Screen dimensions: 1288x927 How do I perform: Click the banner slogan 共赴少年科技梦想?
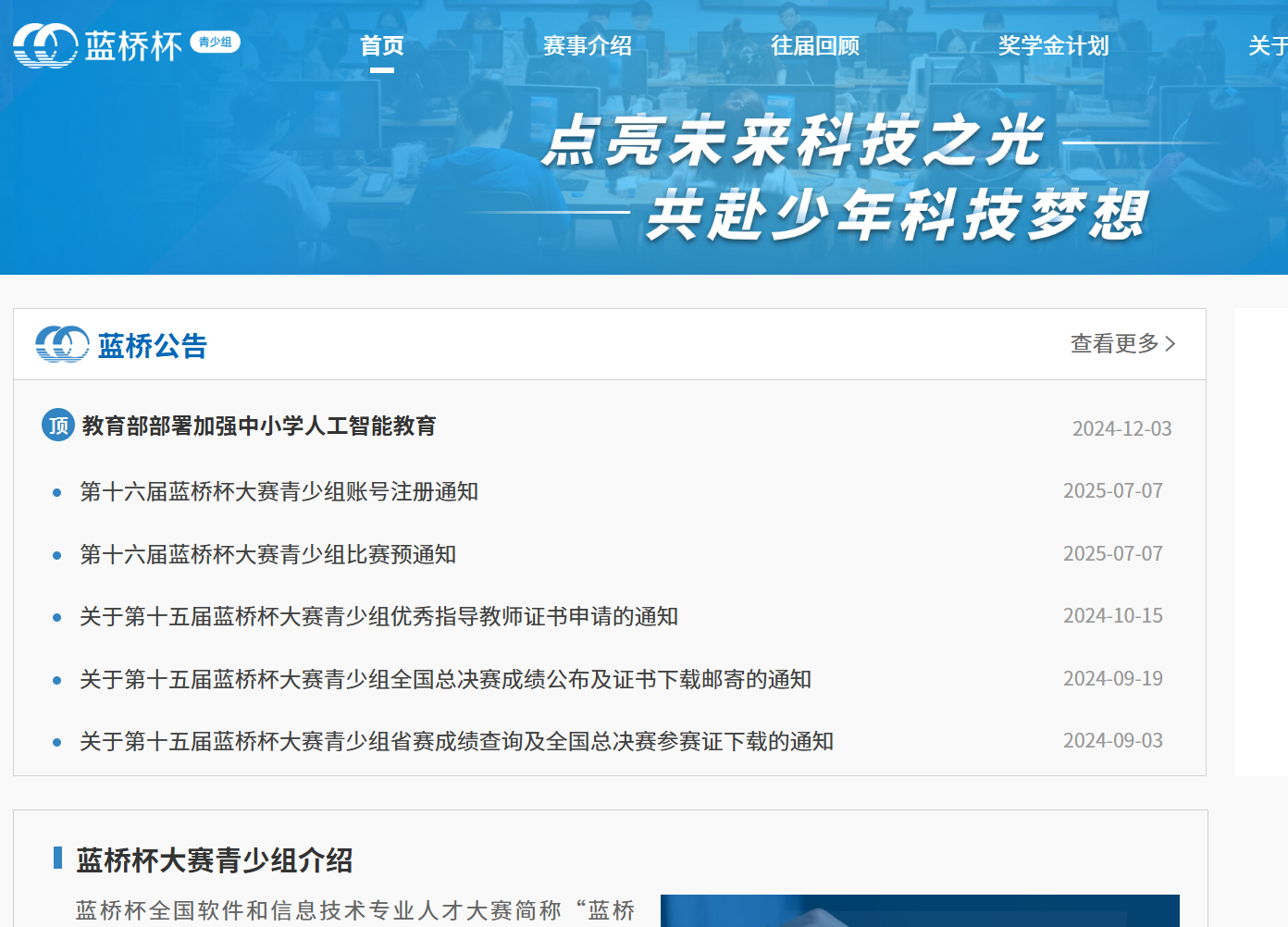pyautogui.click(x=897, y=216)
